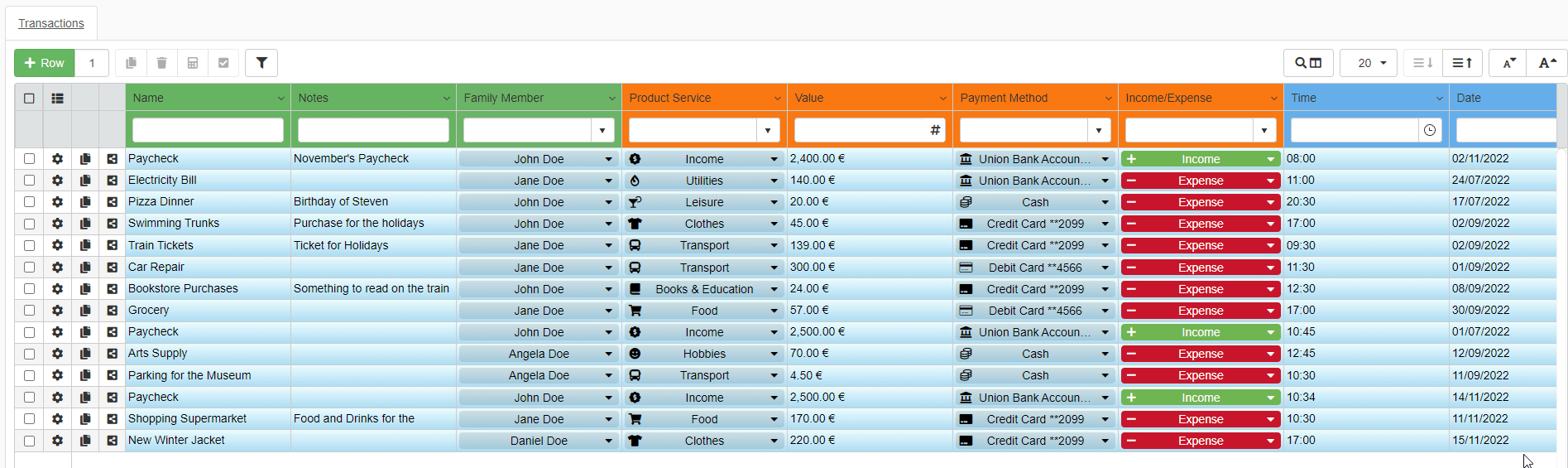This screenshot has height=468, width=1568.
Task: Check the Car Repair row checkbox
Action: click(29, 268)
